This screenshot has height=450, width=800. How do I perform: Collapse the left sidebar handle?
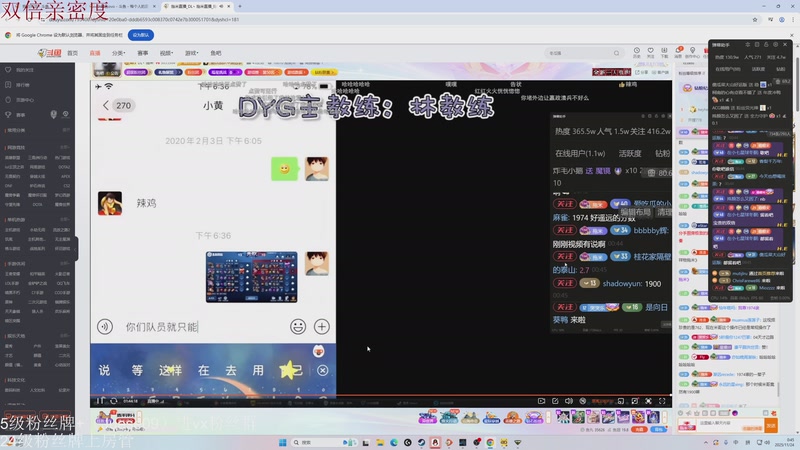point(76,249)
